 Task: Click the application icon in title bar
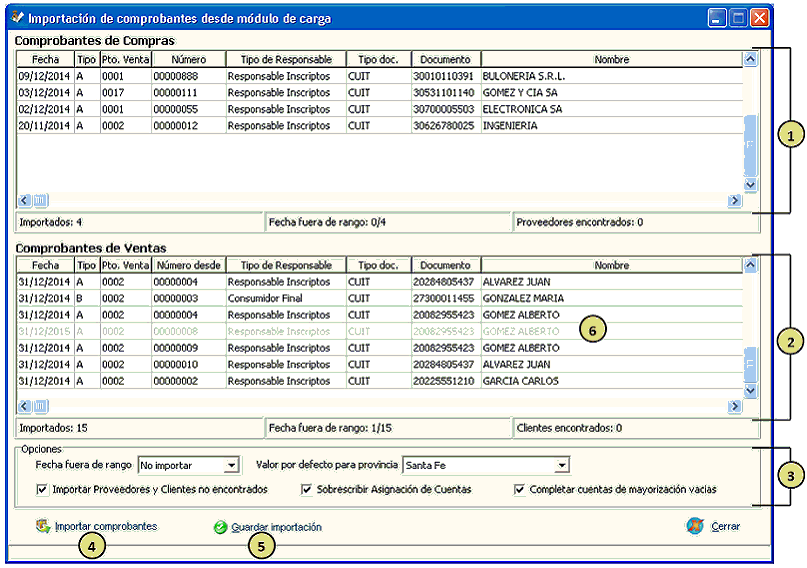pyautogui.click(x=16, y=18)
